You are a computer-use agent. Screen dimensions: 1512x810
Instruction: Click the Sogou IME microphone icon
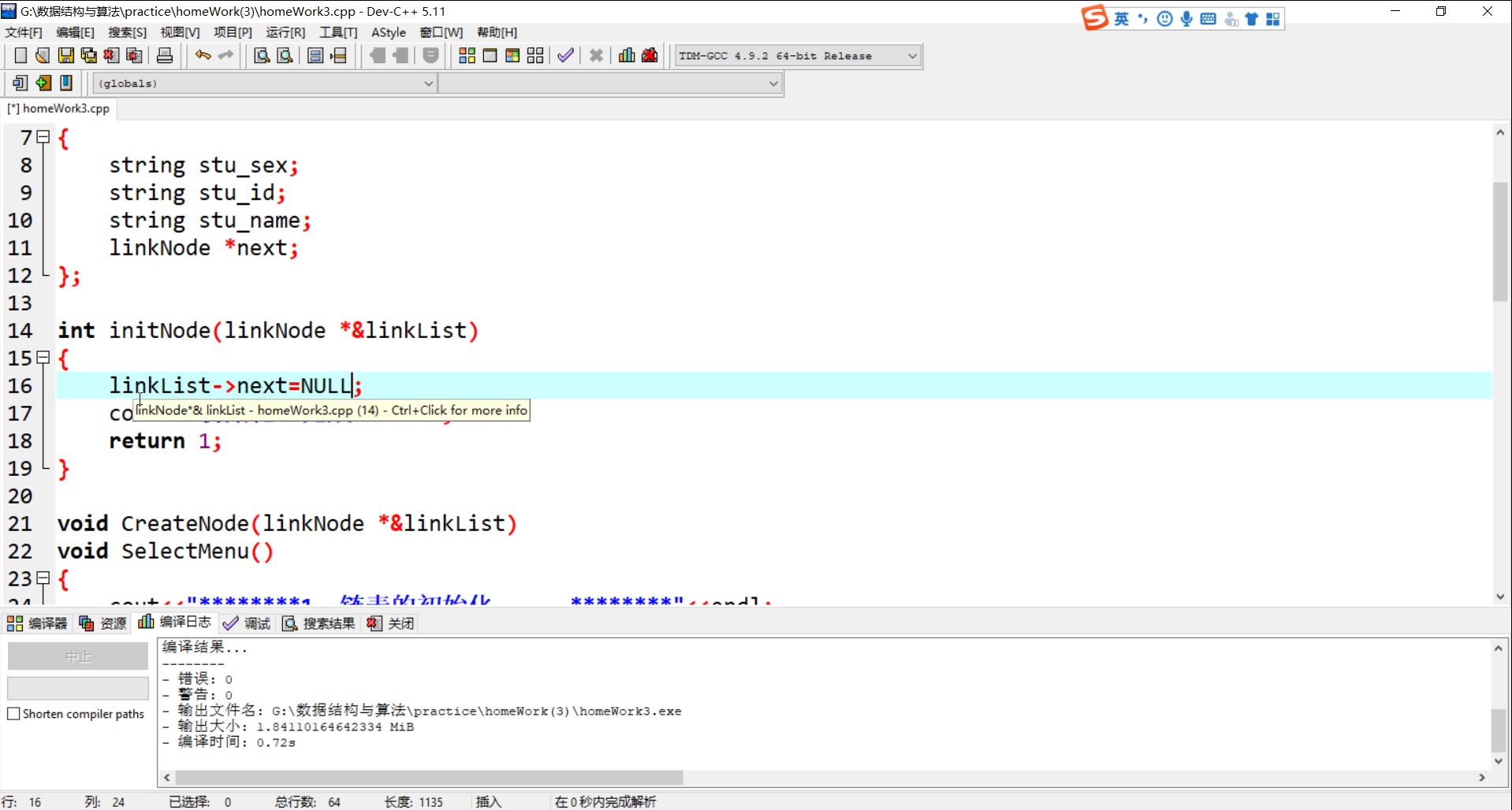1186,19
